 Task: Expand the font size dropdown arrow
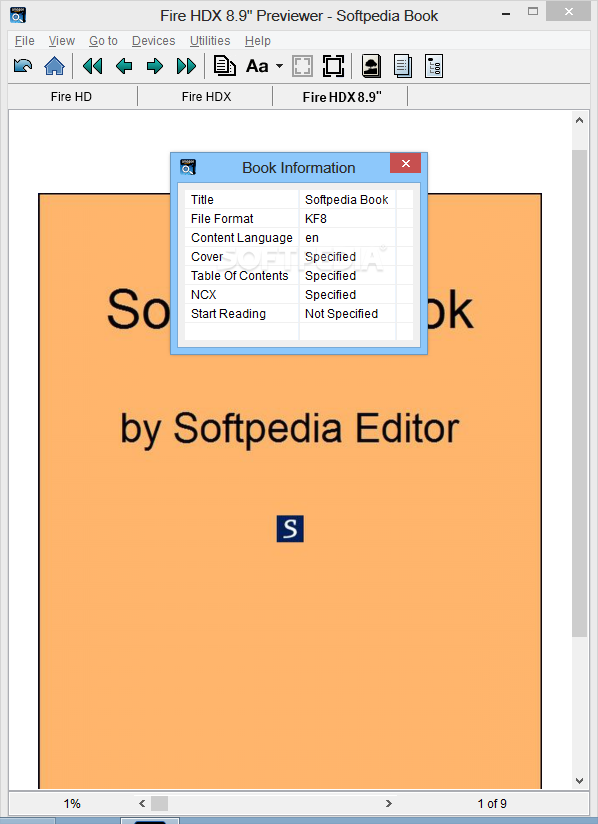pyautogui.click(x=280, y=66)
